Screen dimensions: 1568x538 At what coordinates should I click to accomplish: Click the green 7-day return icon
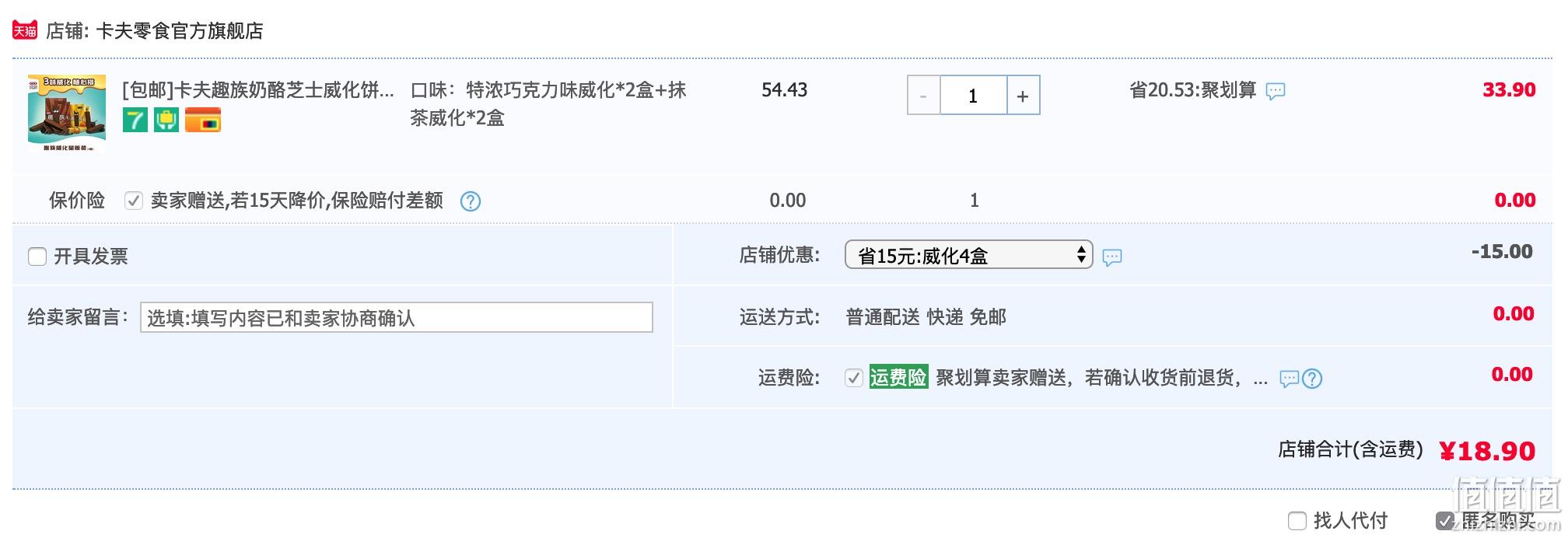pyautogui.click(x=135, y=120)
